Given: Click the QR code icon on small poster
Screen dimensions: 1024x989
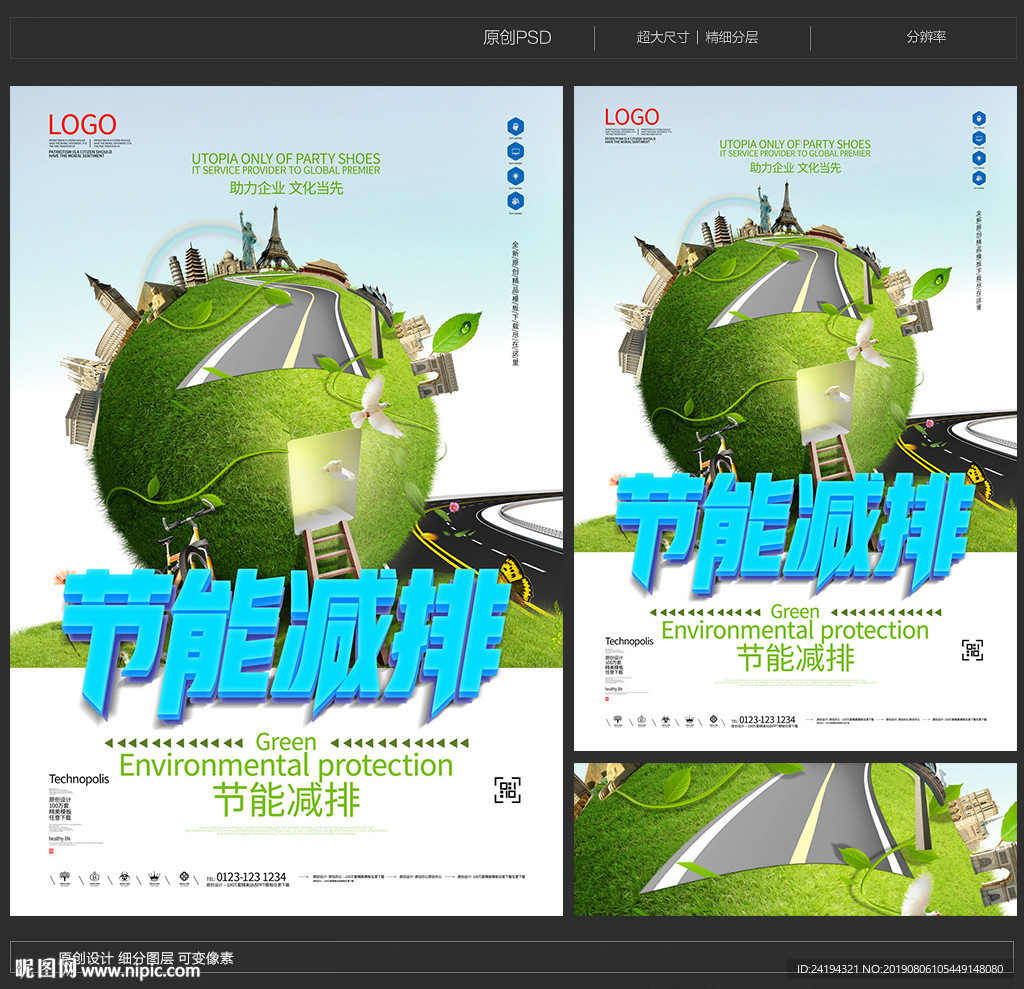Looking at the screenshot, I should coord(972,650).
